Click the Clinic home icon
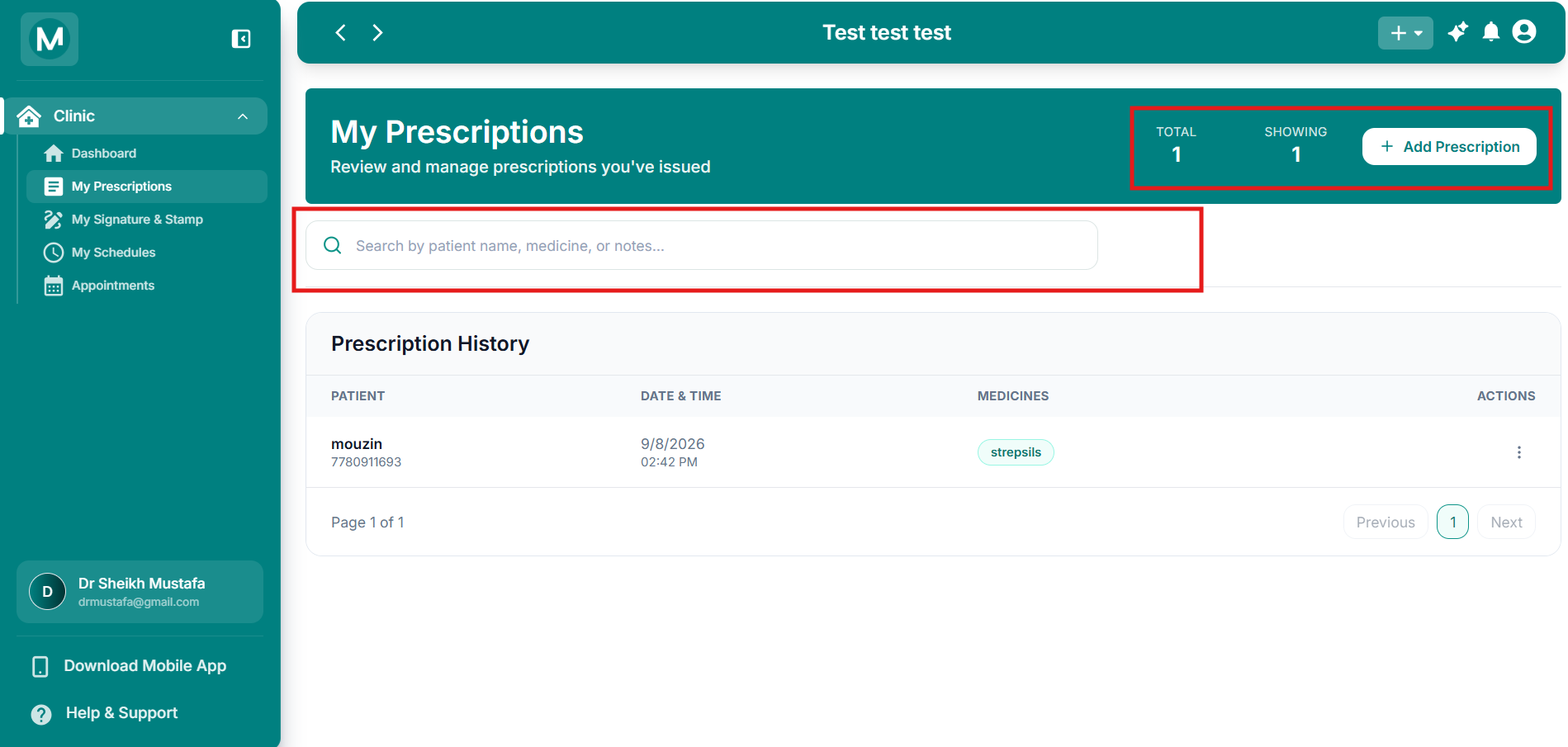This screenshot has width=1568, height=747. pyautogui.click(x=29, y=116)
